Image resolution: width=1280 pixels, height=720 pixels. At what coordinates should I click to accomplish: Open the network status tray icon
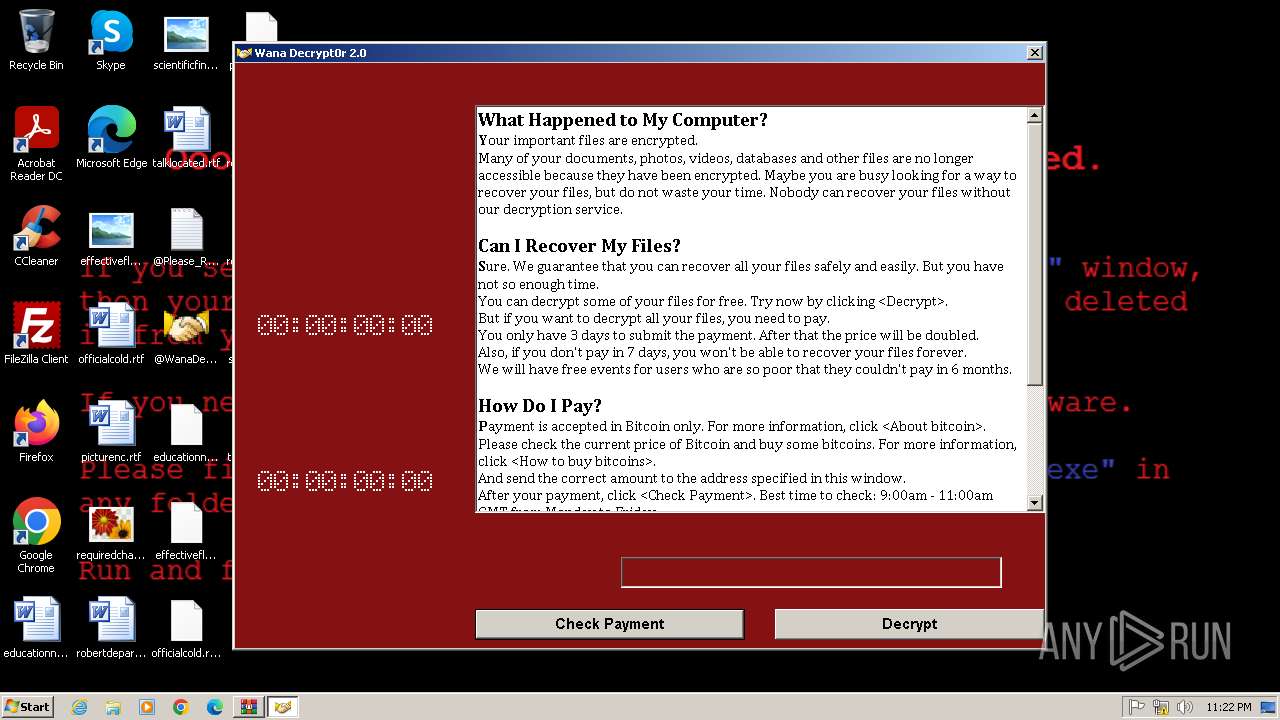[1160, 707]
